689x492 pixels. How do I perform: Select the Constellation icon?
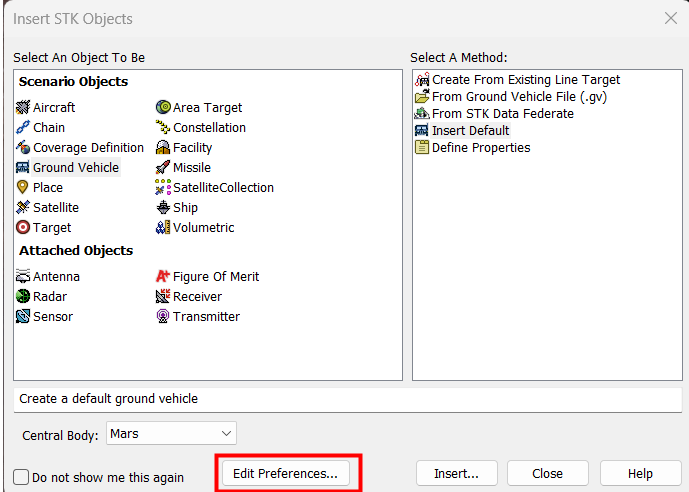(x=163, y=127)
